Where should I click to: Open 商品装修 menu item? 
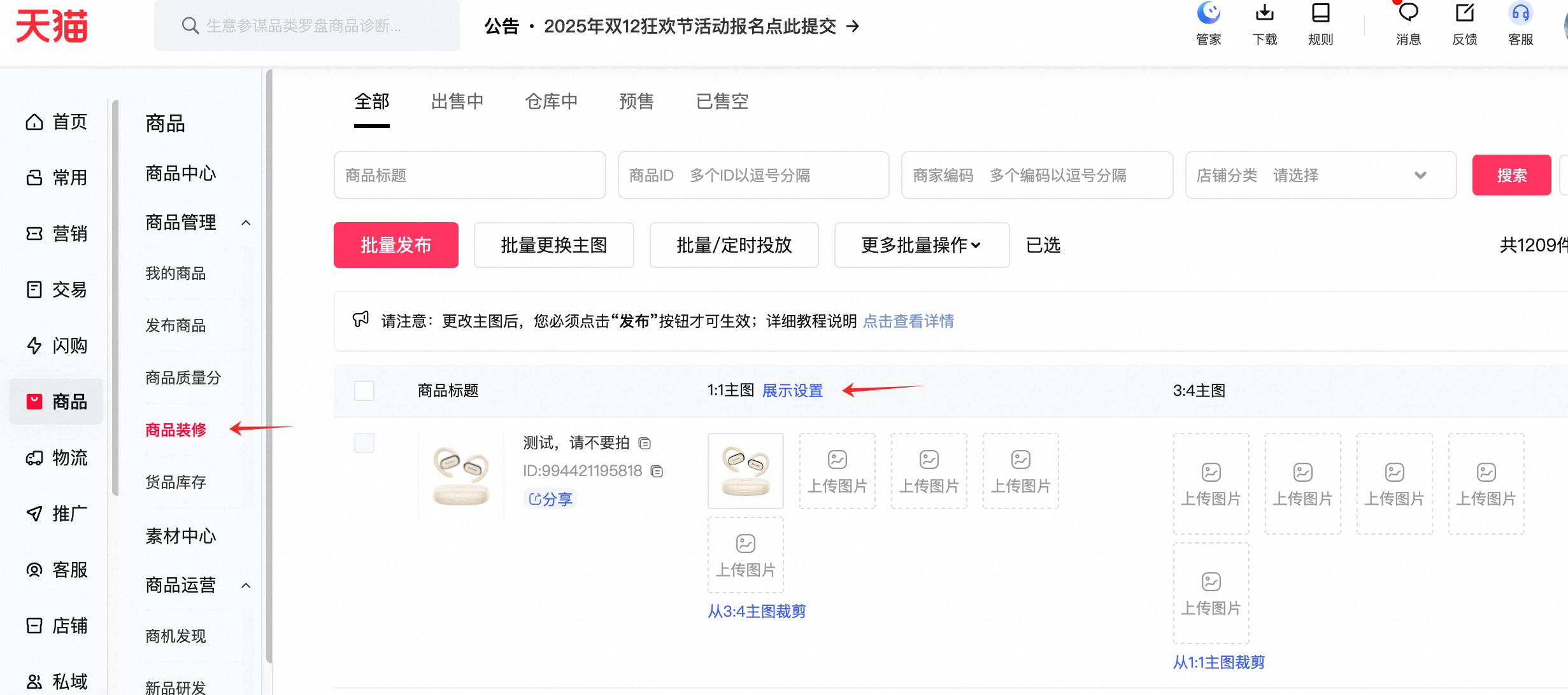(x=176, y=430)
